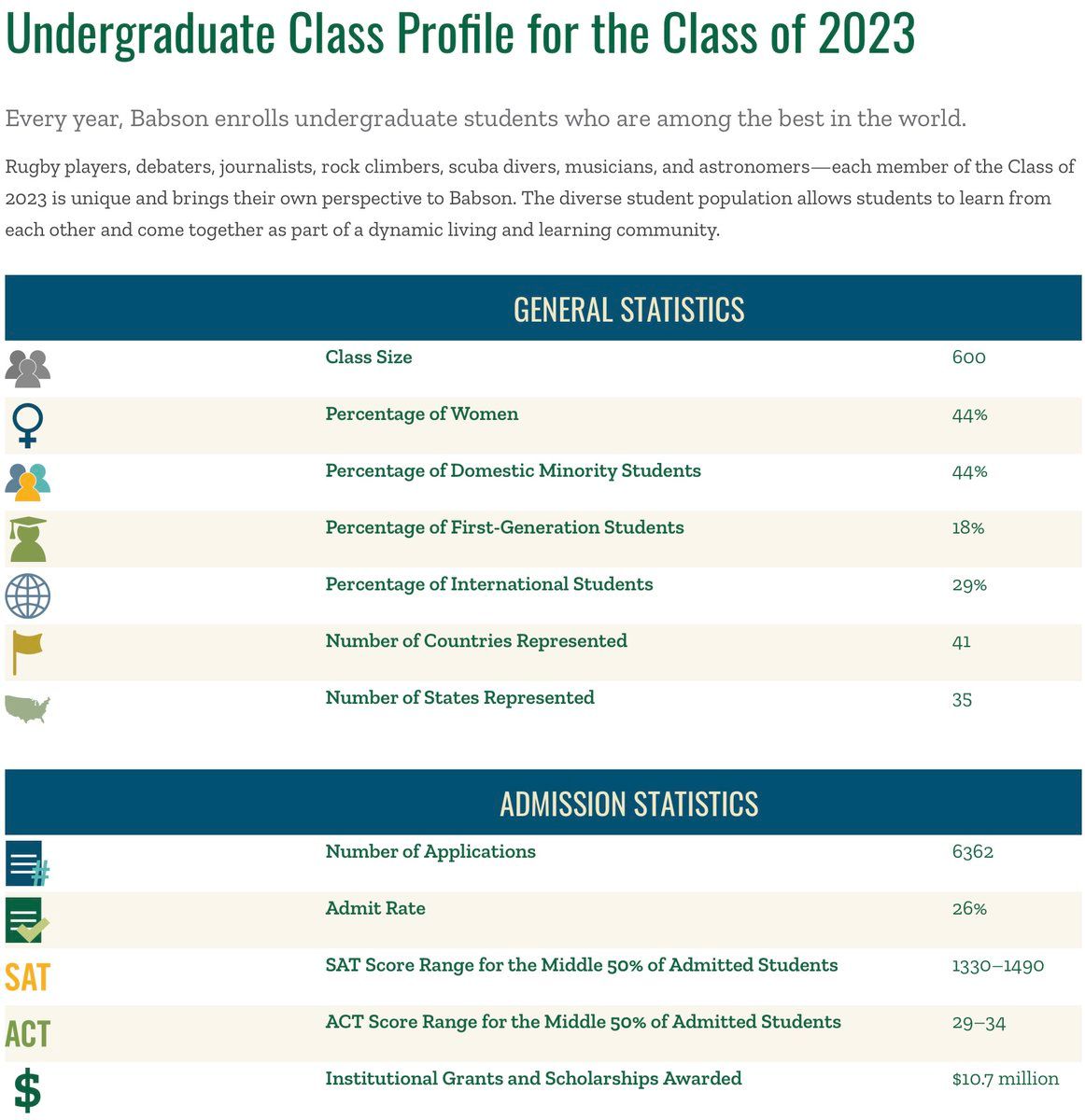Click the Percentage of Women label

pyautogui.click(x=421, y=414)
